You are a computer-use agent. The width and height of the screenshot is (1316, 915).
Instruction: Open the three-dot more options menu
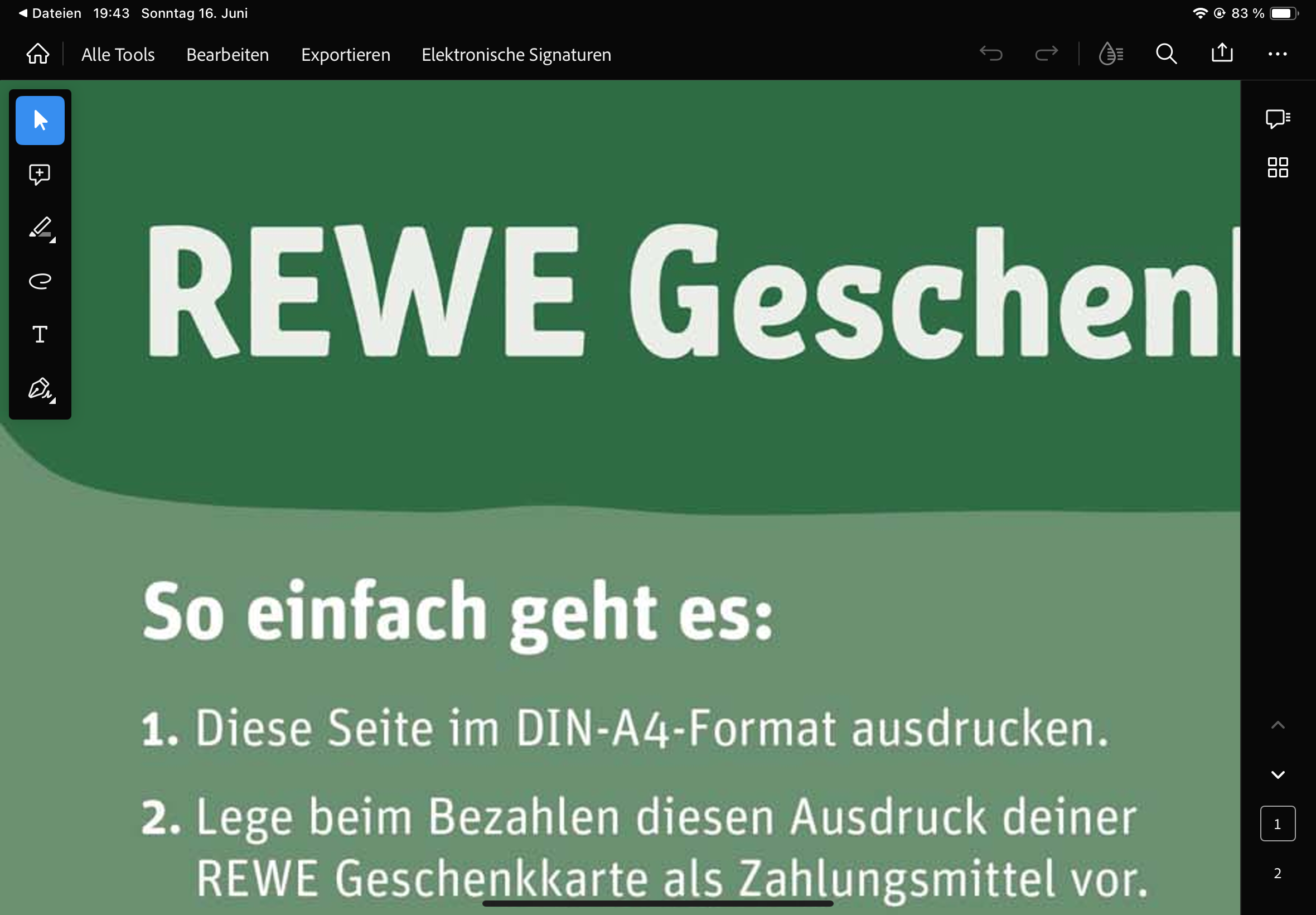click(1277, 54)
